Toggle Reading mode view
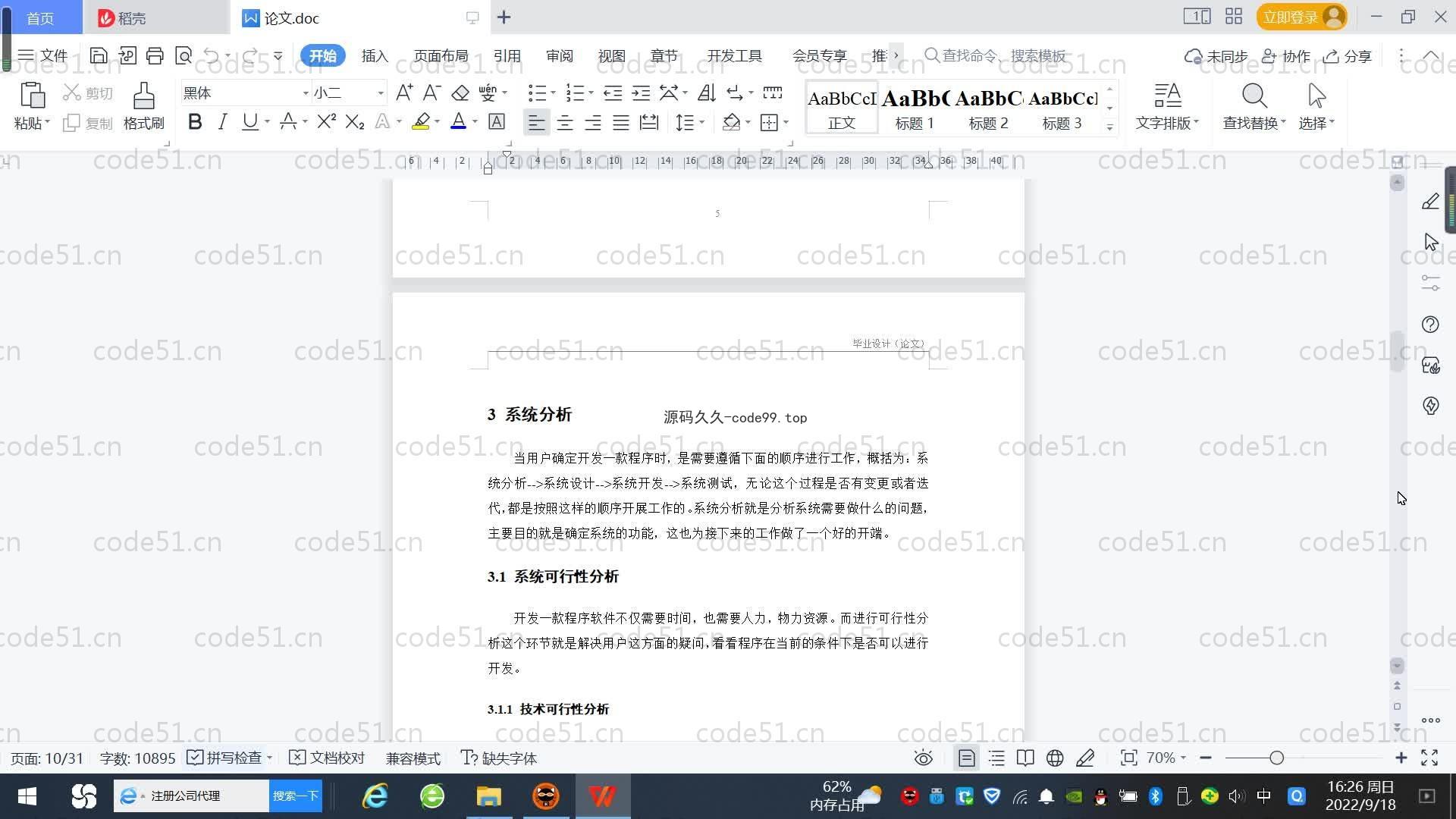 click(1025, 758)
